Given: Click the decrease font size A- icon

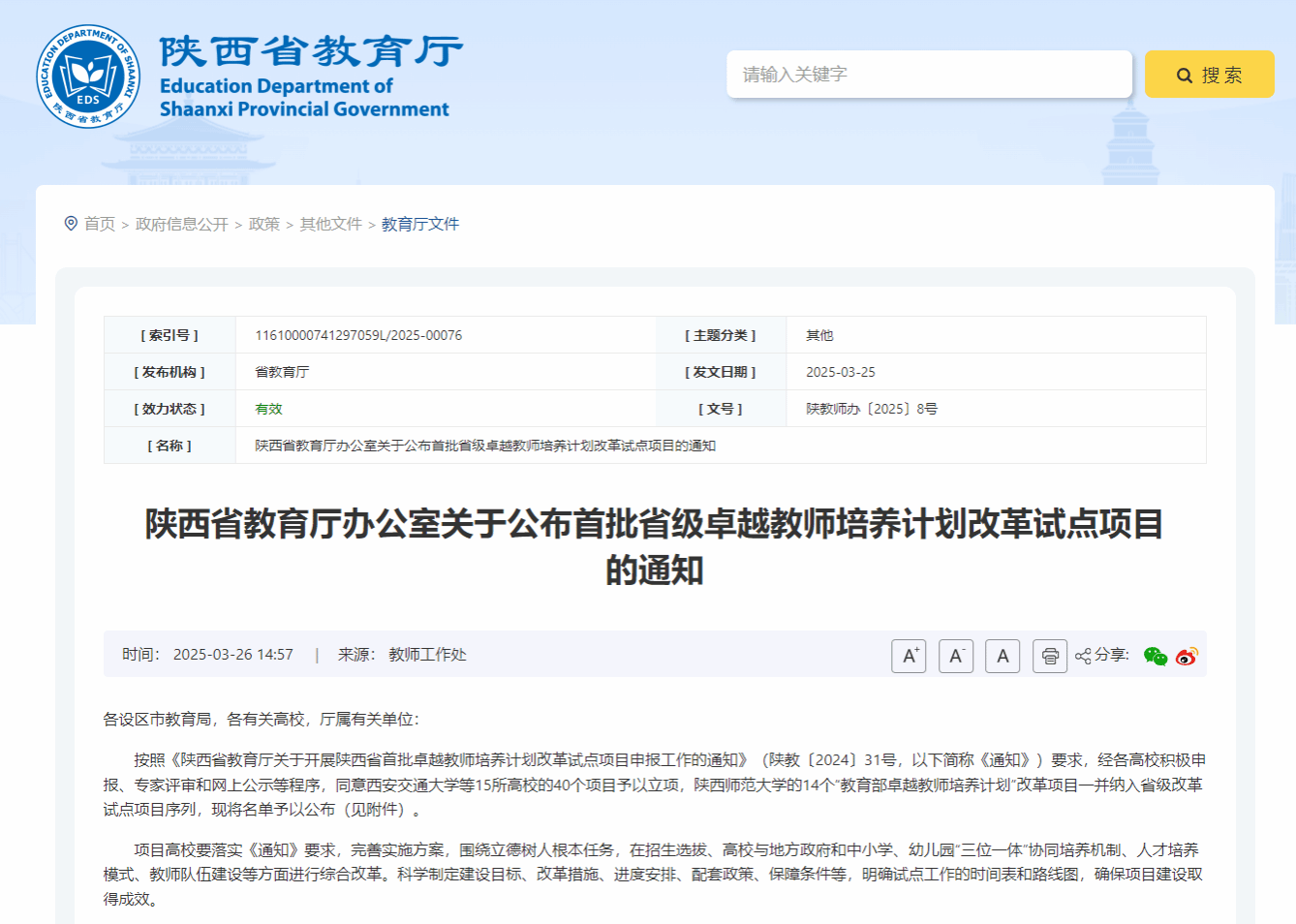Looking at the screenshot, I should point(955,656).
